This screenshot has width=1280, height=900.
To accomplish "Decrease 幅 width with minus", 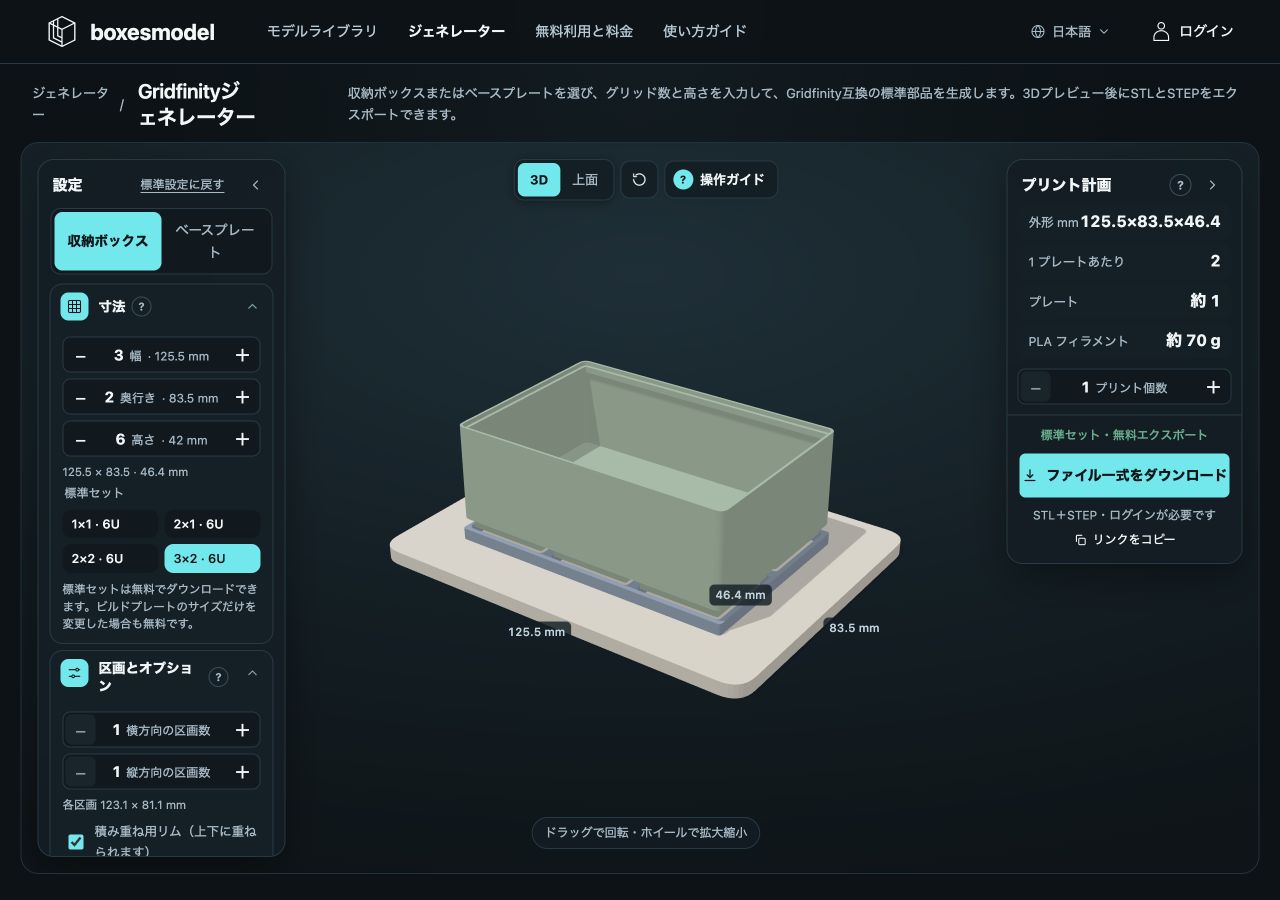I will tap(81, 355).
